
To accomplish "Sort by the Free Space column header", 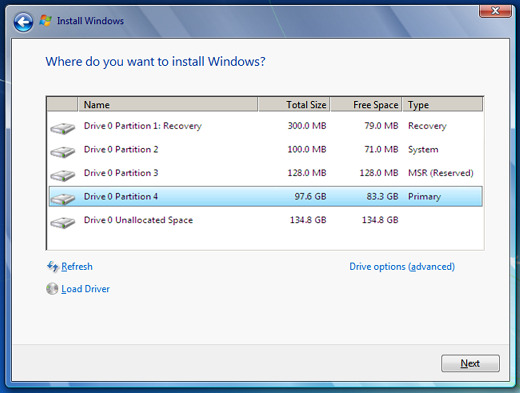I will pos(366,105).
